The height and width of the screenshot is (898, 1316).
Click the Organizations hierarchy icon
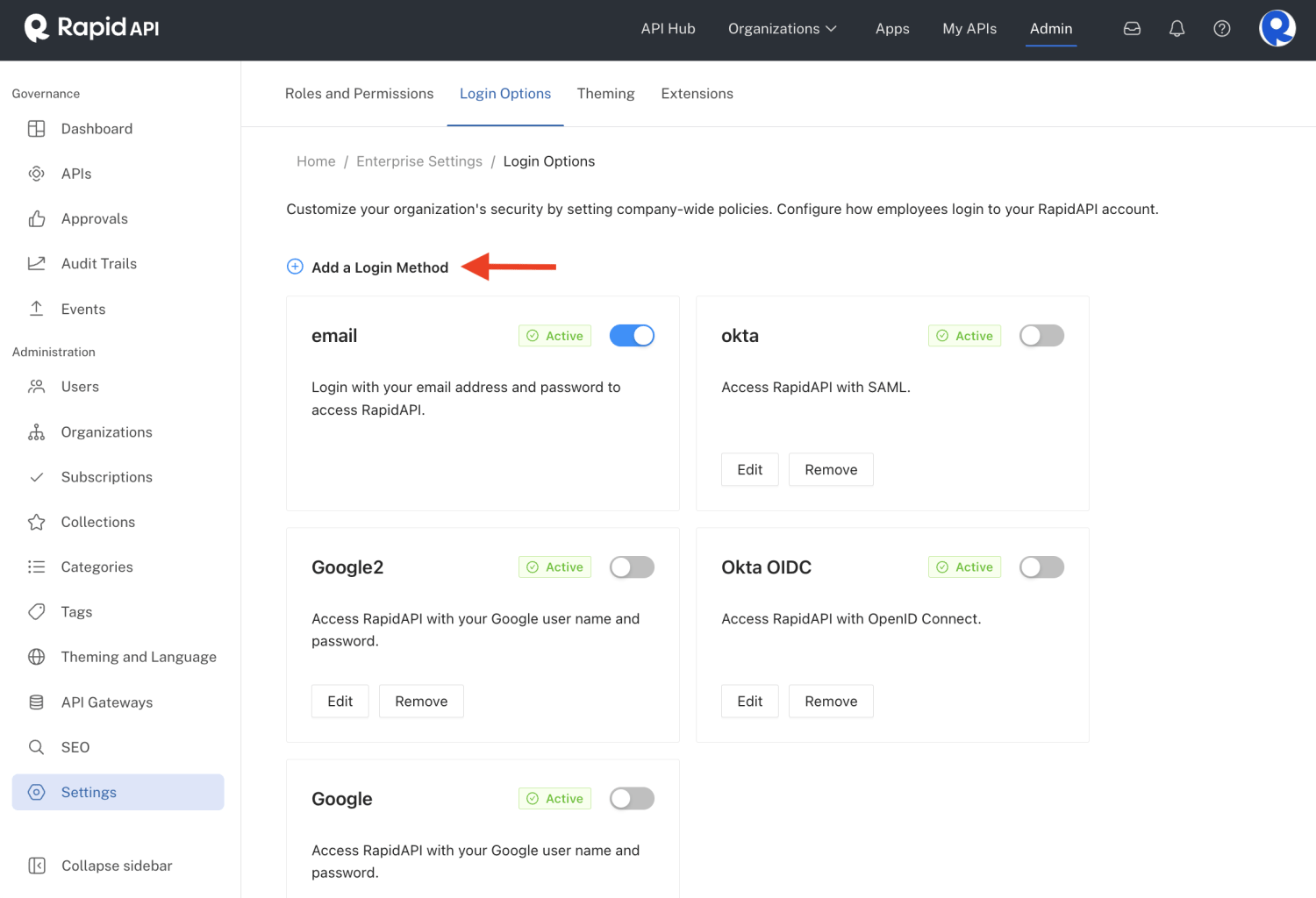(x=36, y=432)
